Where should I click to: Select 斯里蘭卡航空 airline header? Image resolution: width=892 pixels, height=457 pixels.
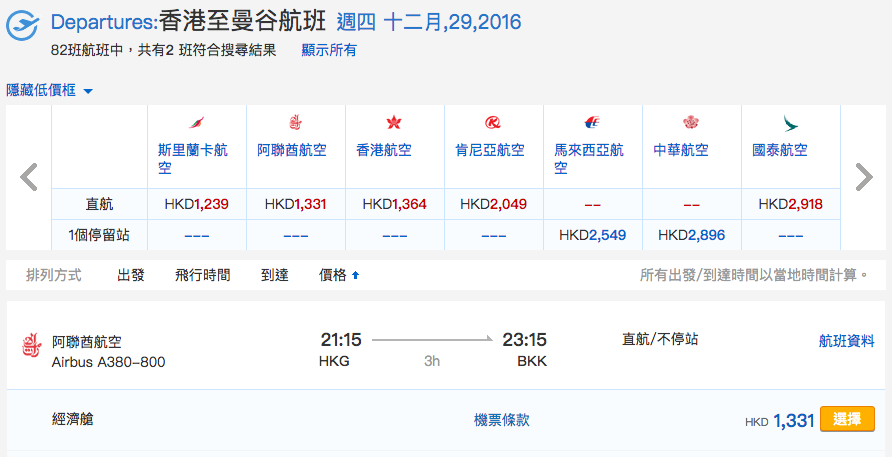[193, 159]
